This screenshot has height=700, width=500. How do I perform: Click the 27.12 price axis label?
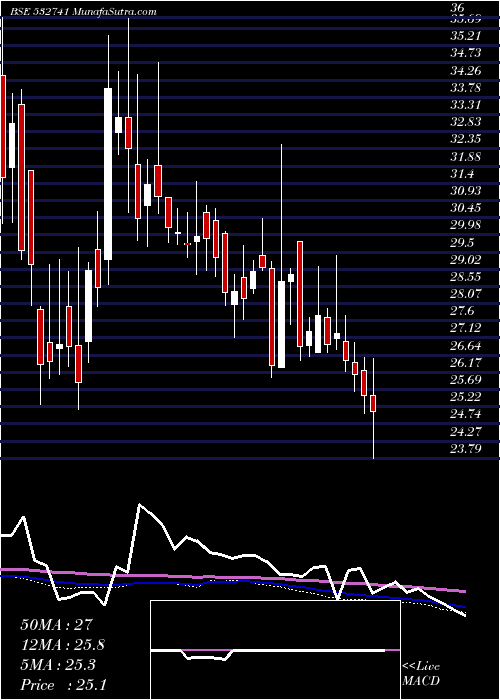[x=465, y=328]
